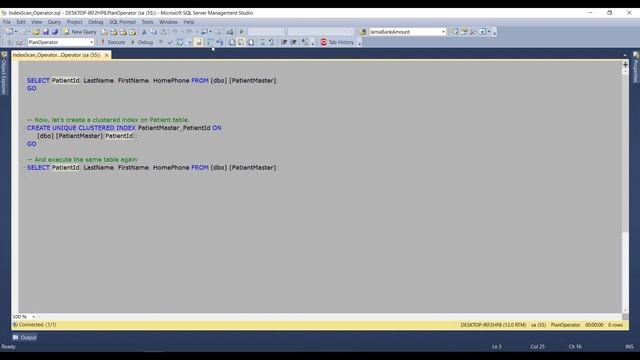Open the Window menu
The width and height of the screenshot is (640, 360).
tap(168, 22)
